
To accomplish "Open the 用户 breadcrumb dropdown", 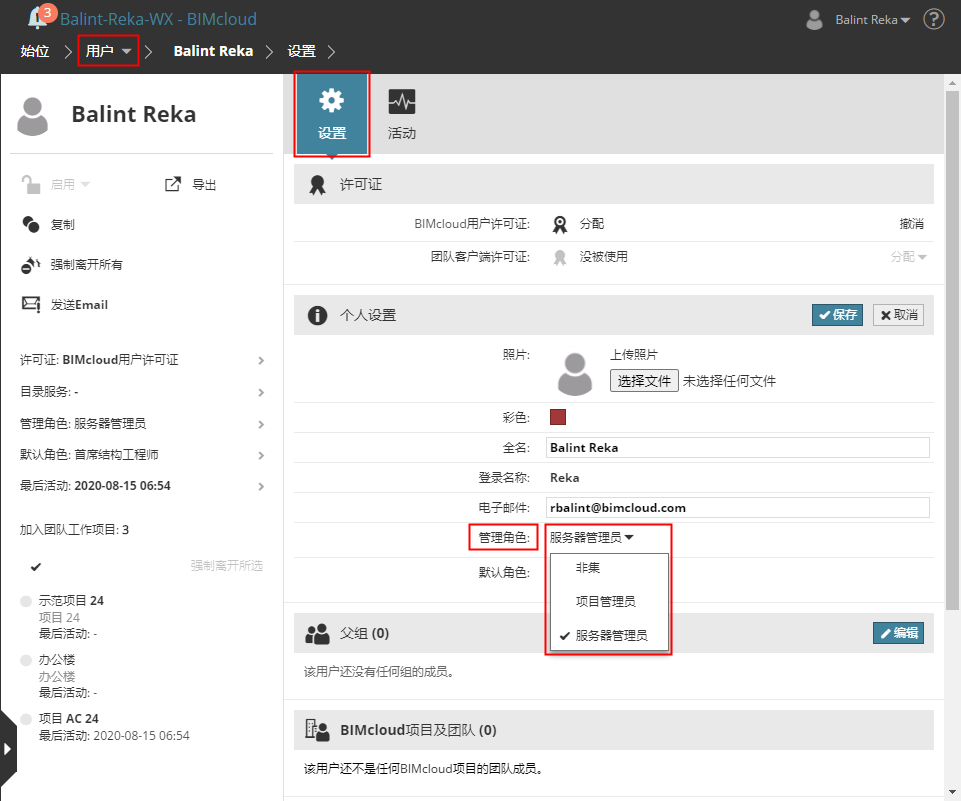I will tap(108, 51).
